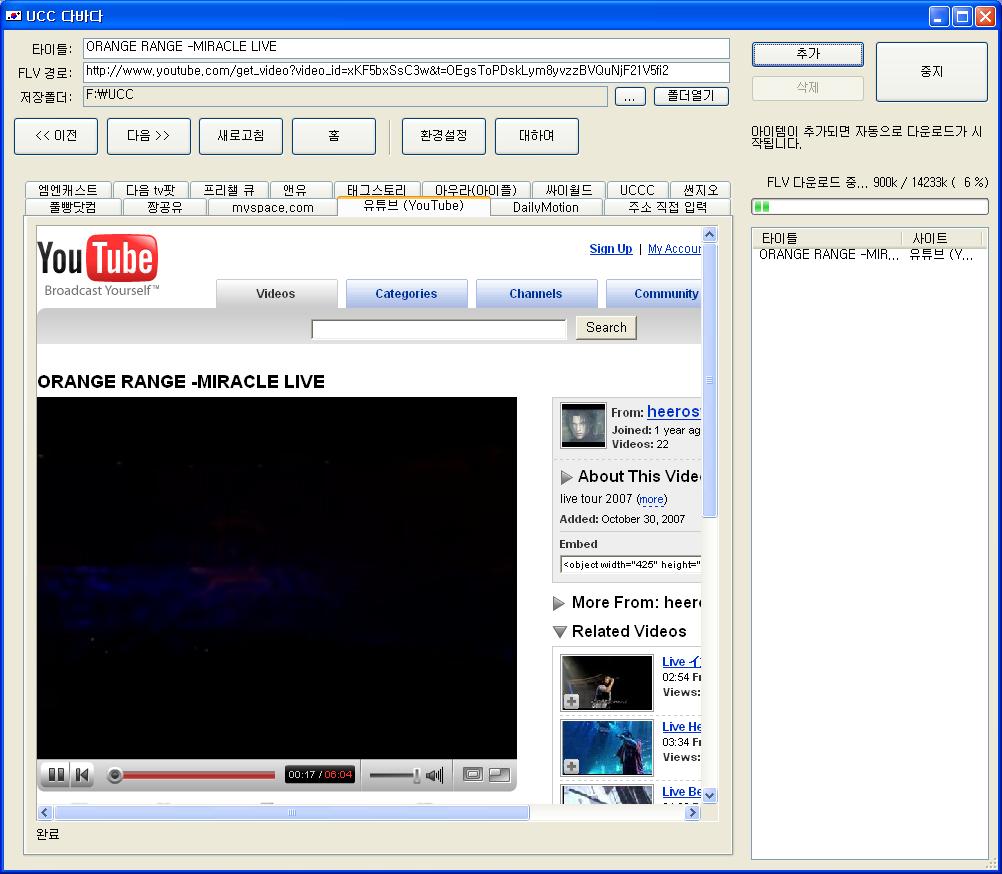Switch to the 짱공유 tab

pyautogui.click(x=165, y=207)
